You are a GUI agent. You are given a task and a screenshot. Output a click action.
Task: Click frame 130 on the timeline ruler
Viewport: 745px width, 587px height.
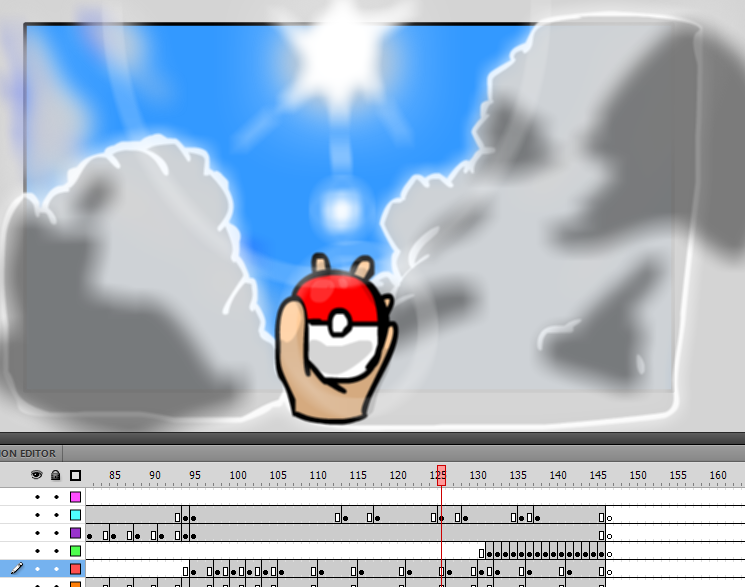478,475
